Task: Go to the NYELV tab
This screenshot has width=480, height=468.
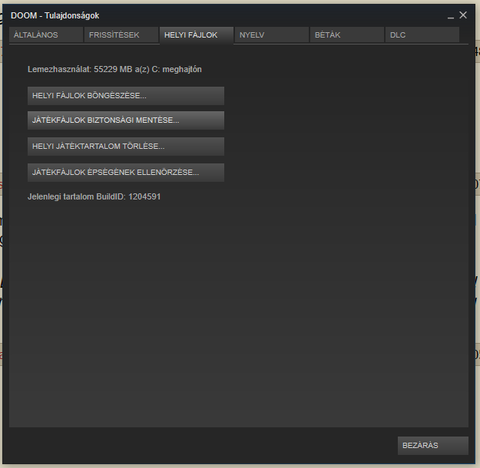Action: pyautogui.click(x=272, y=35)
